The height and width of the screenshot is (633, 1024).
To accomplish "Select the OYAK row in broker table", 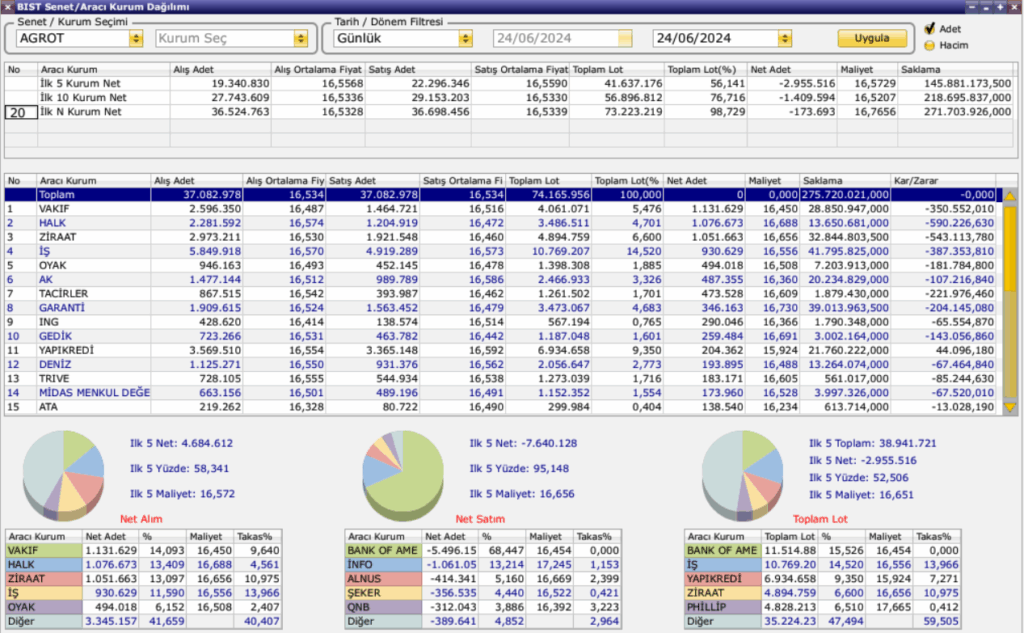I will pos(501,265).
